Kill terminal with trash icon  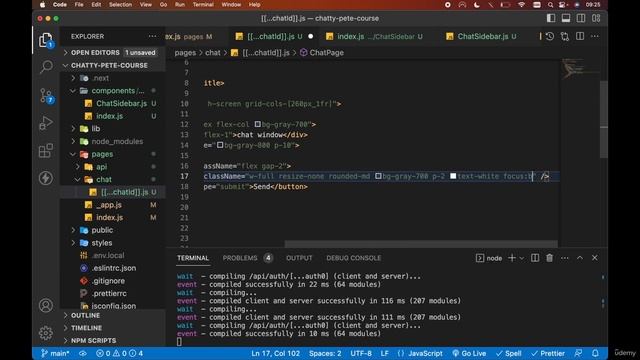click(550, 258)
